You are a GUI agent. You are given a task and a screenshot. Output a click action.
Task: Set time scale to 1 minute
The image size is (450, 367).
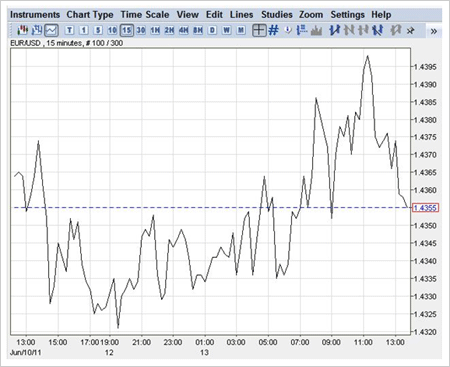84,30
